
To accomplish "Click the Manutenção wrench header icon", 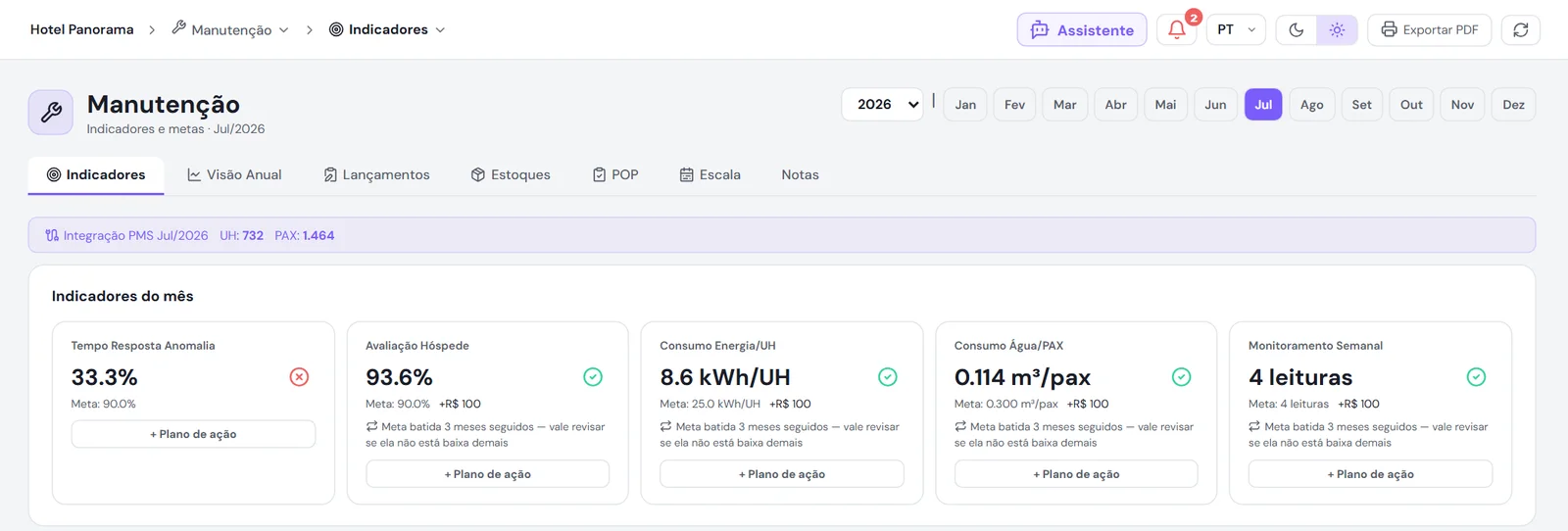I will [x=51, y=113].
